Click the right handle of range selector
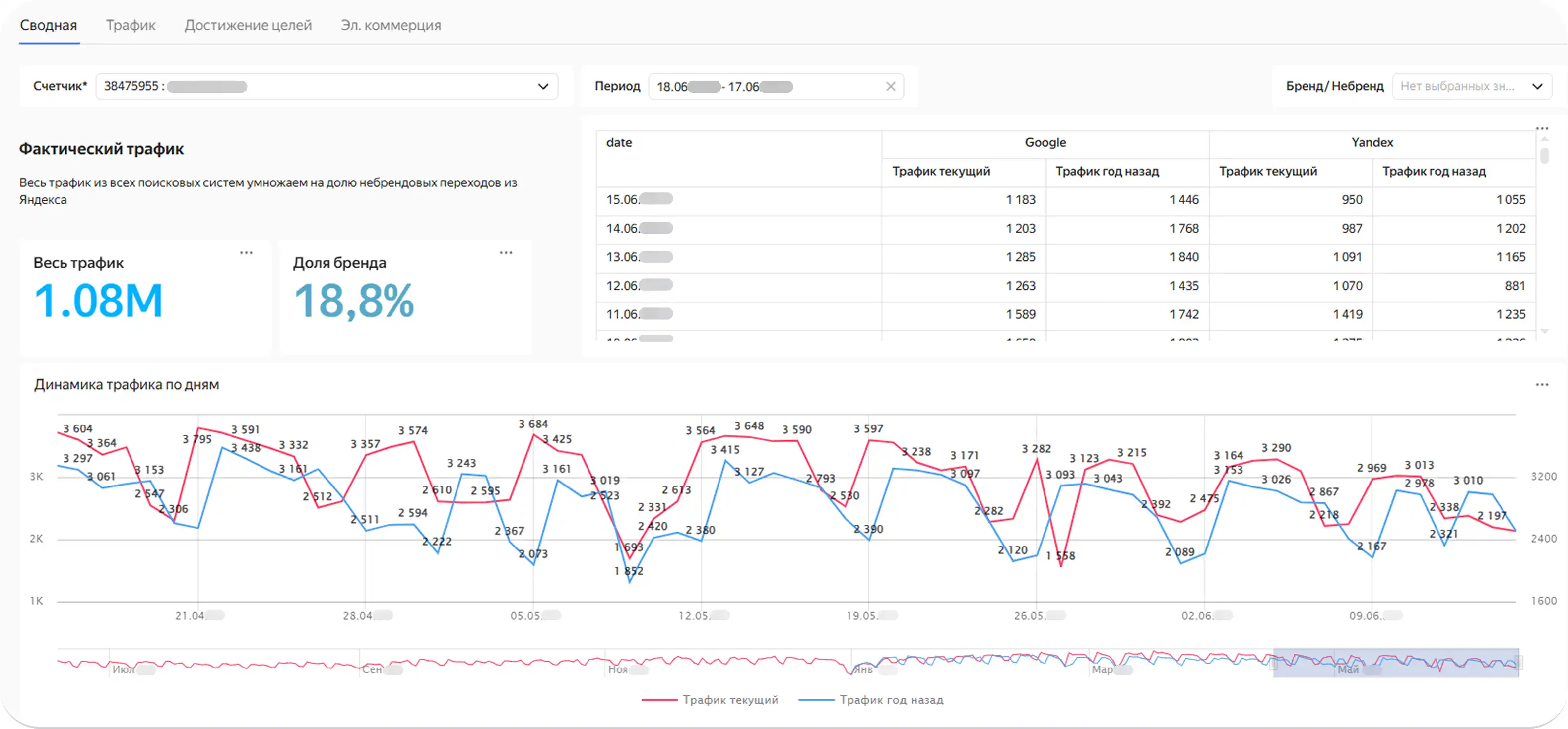Image resolution: width=1568 pixels, height=729 pixels. pos(1519,663)
